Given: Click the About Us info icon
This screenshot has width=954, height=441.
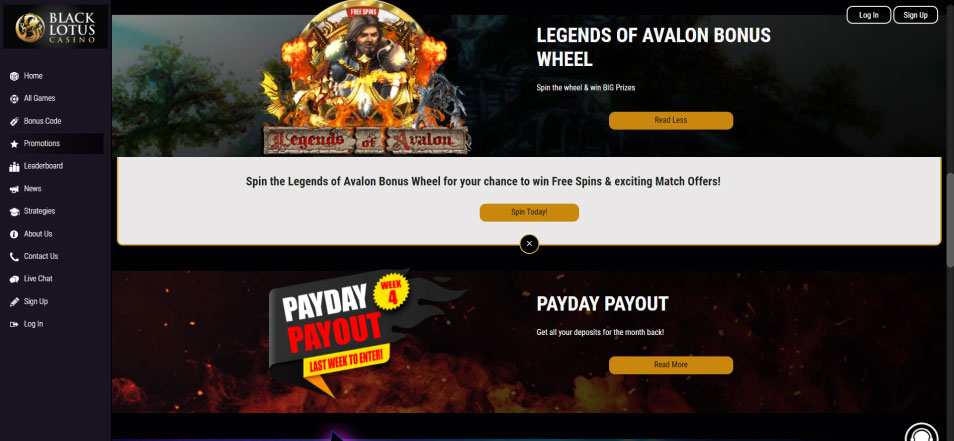Looking at the screenshot, I should coord(14,234).
